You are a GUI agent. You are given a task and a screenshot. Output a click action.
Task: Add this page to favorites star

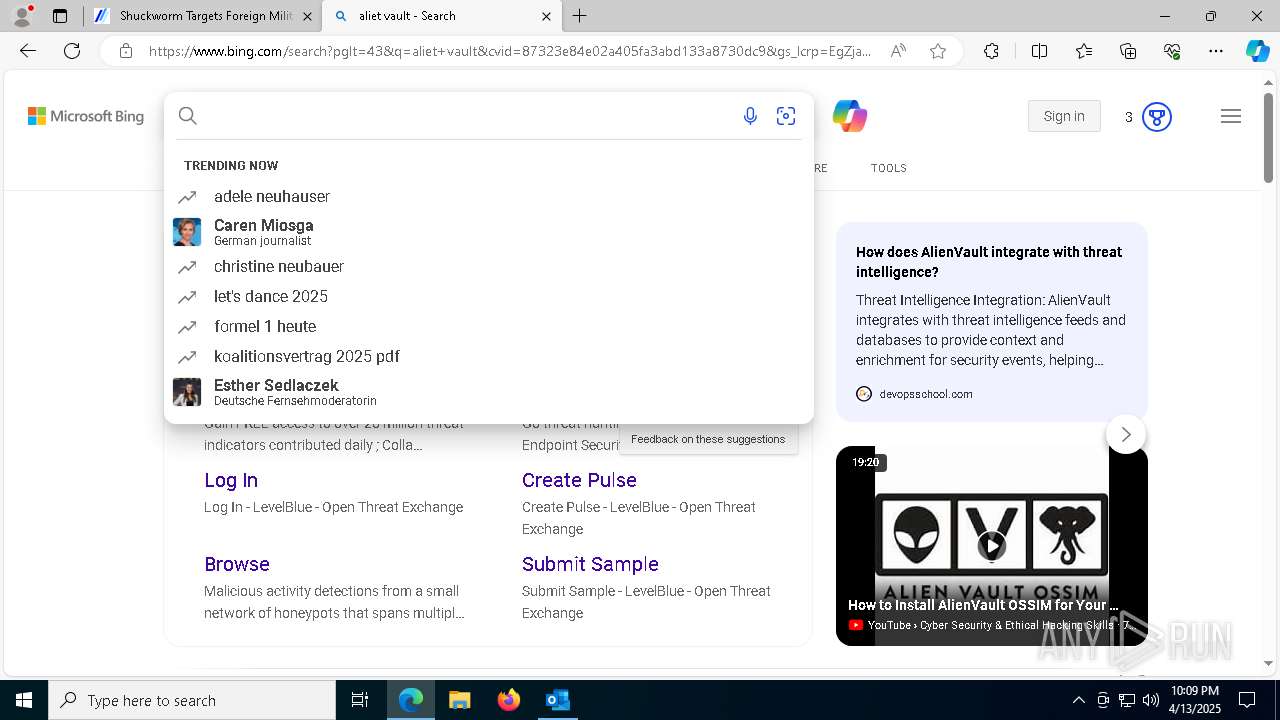(x=938, y=51)
